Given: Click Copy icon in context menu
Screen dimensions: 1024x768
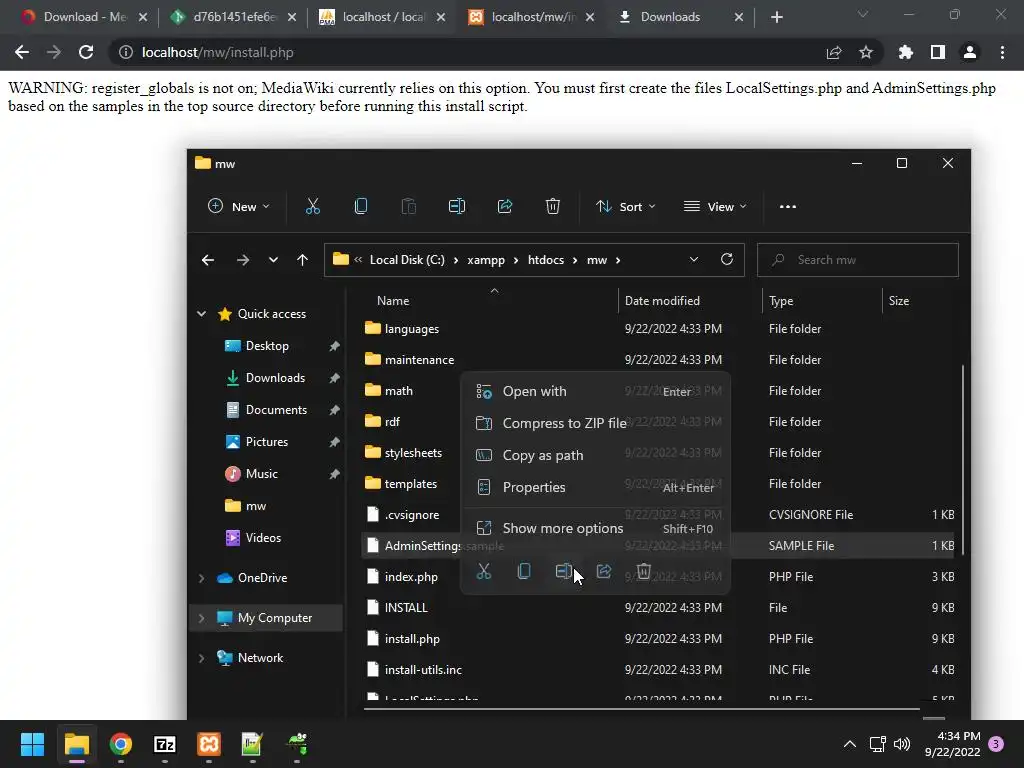Looking at the screenshot, I should pos(524,571).
